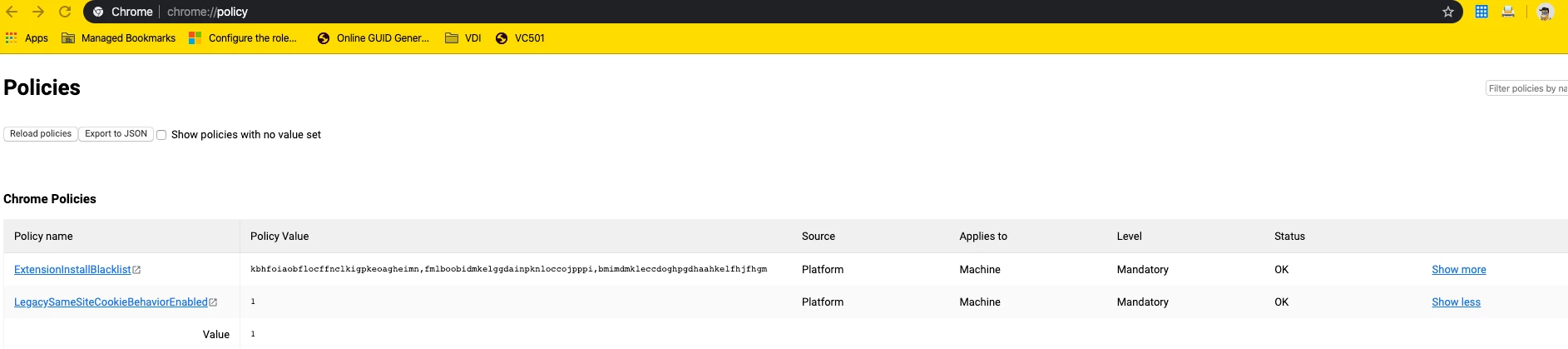
Task: Open the printer-like extension icon
Action: coord(1508,12)
